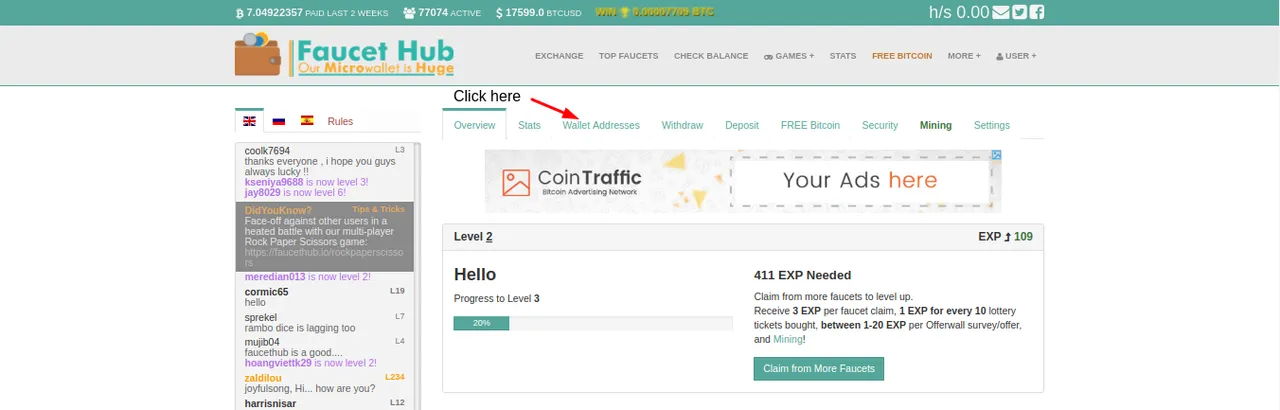Open FREE BITCOIN in top navigation
The height and width of the screenshot is (410, 1280).
point(902,56)
